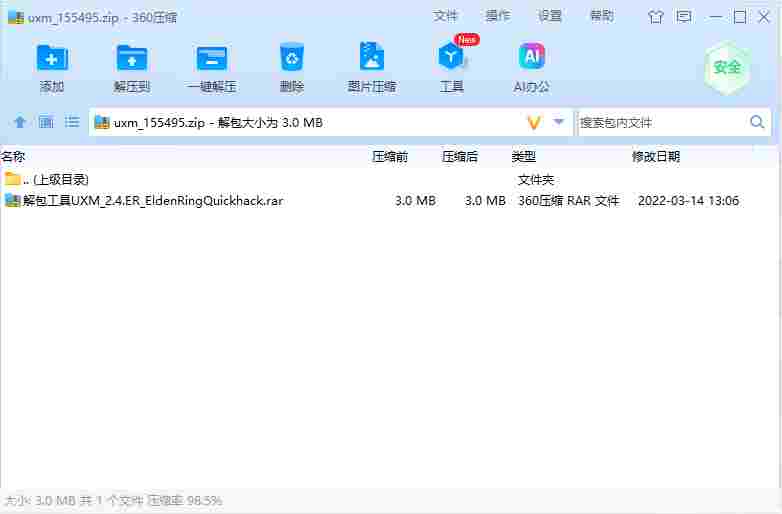Close the 360压缩 window
The height and width of the screenshot is (514, 782).
coord(764,17)
